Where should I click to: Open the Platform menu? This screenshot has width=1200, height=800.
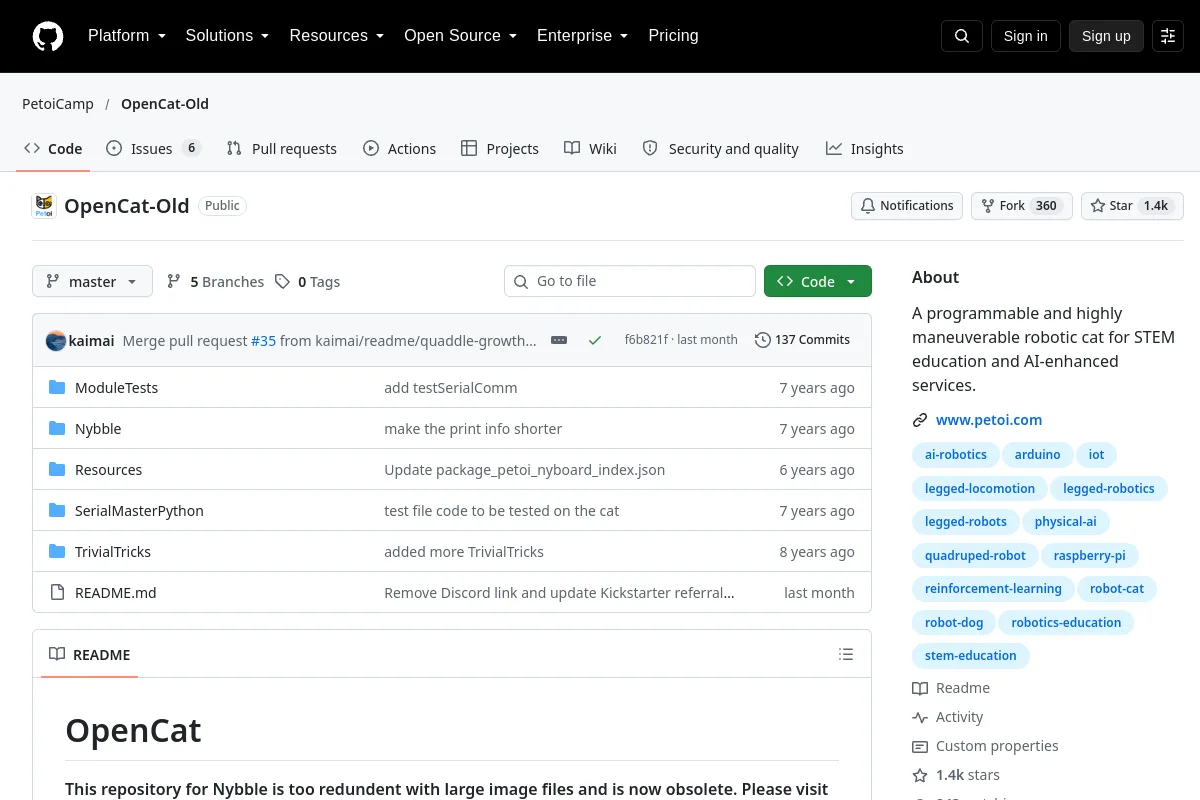click(x=127, y=36)
